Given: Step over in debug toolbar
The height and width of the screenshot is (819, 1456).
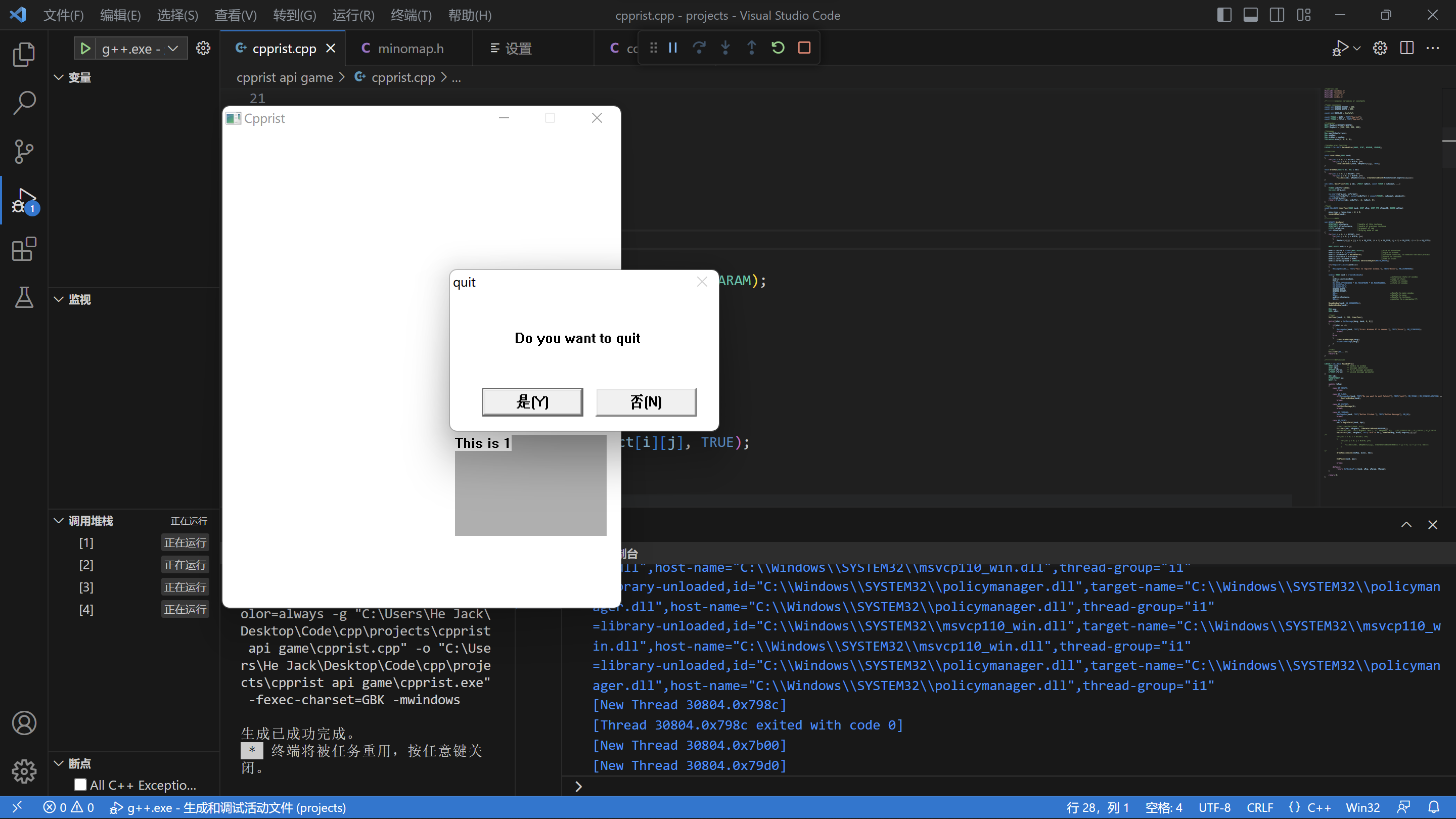Looking at the screenshot, I should coord(699,48).
